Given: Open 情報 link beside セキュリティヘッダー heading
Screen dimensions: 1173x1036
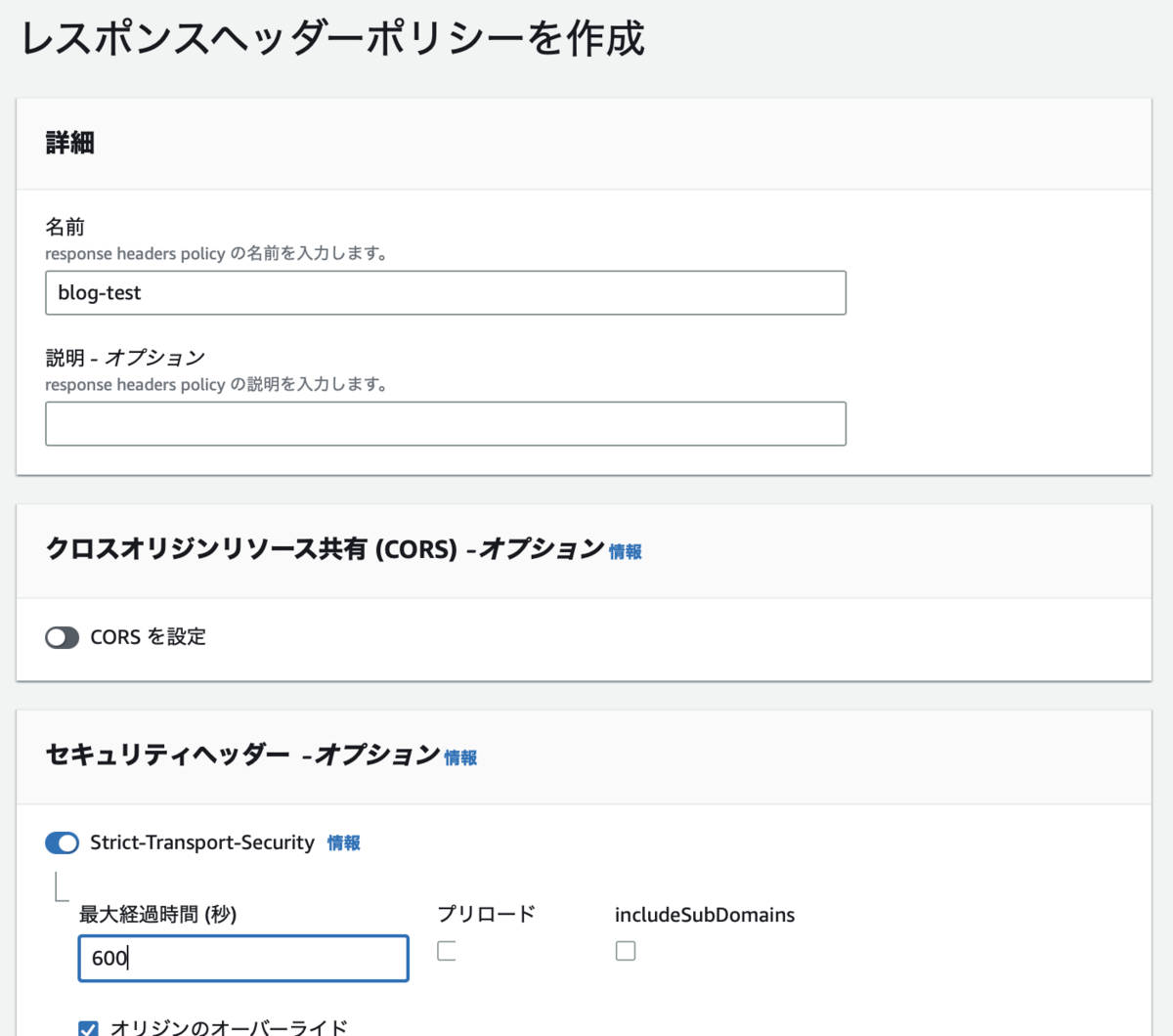Looking at the screenshot, I should [460, 757].
